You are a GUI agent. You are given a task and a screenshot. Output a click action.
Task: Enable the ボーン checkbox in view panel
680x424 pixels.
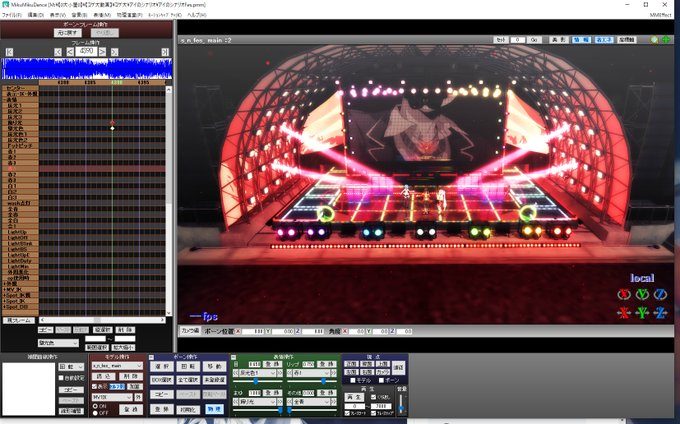[x=381, y=380]
